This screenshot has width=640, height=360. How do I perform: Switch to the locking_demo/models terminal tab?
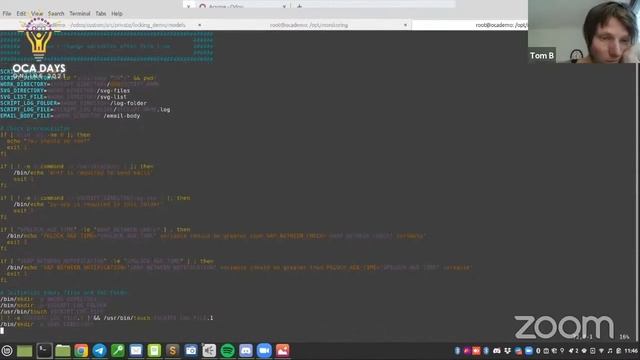pos(102,25)
